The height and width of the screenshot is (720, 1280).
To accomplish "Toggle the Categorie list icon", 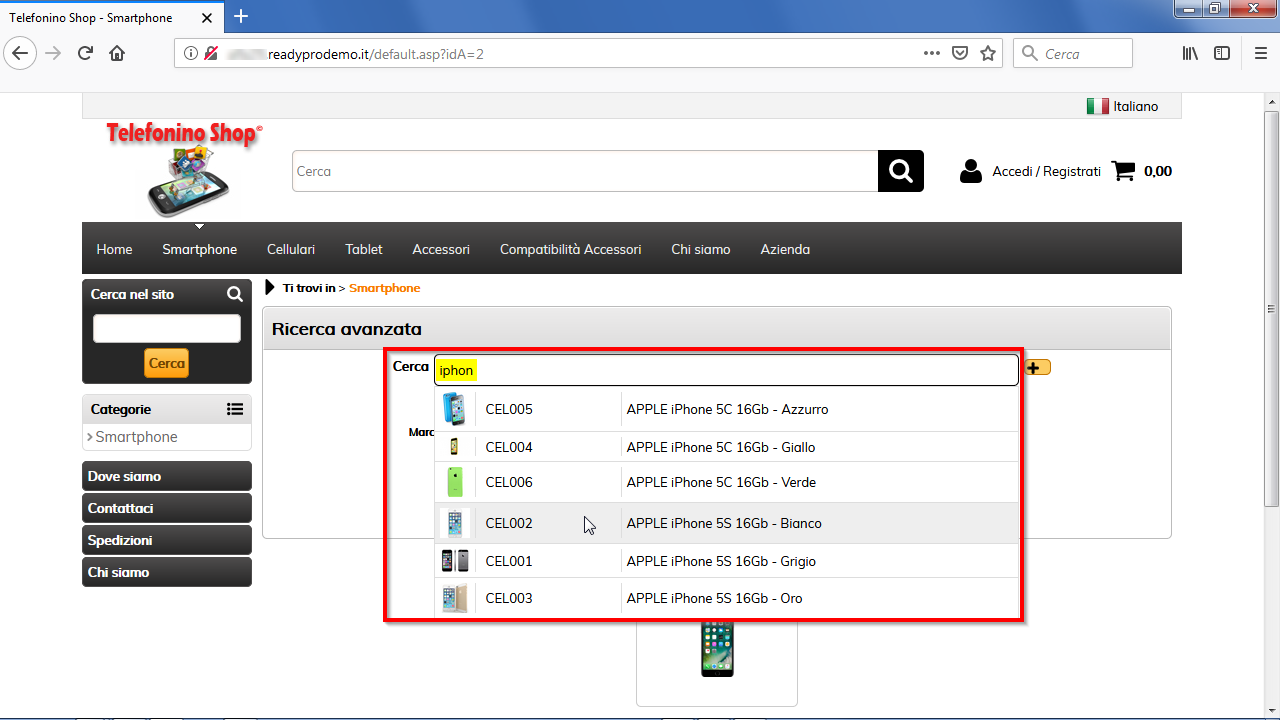I will pyautogui.click(x=235, y=409).
